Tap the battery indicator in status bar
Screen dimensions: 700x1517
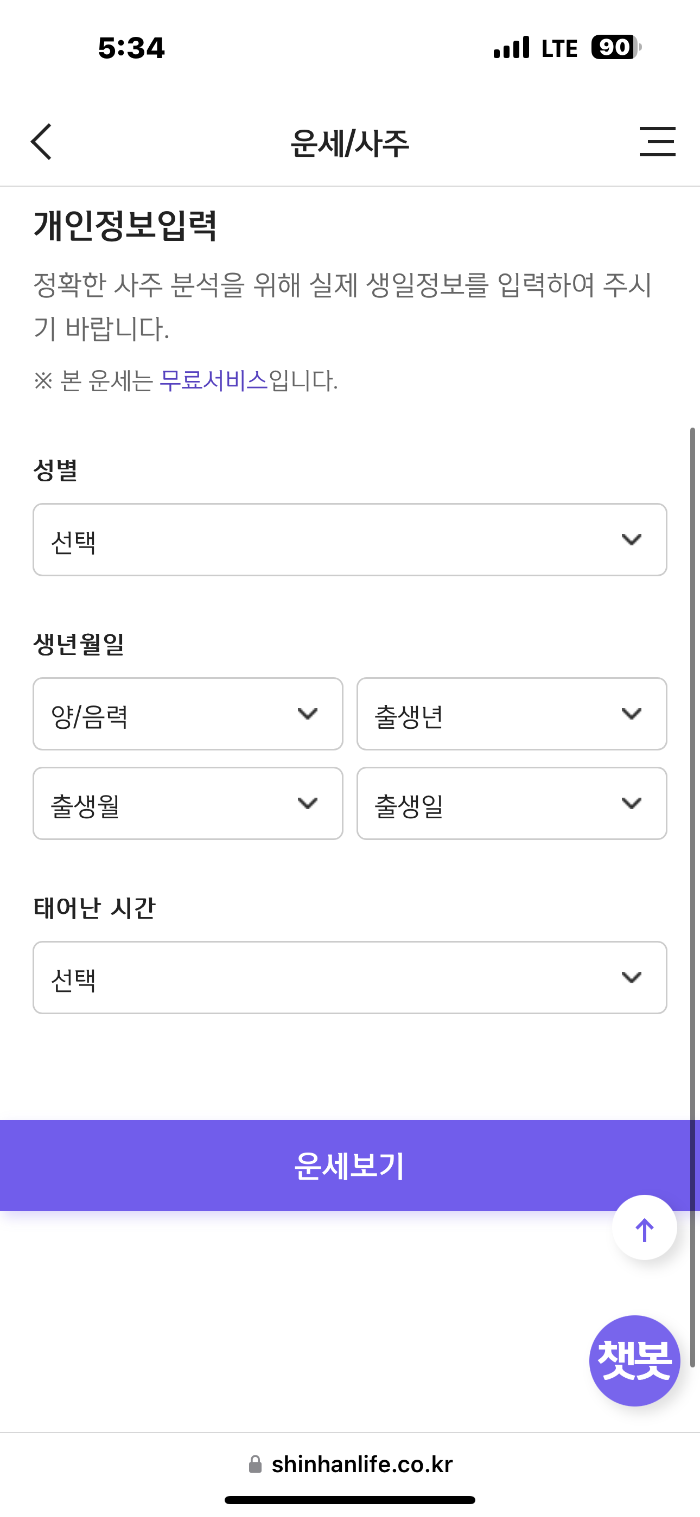(x=615, y=47)
